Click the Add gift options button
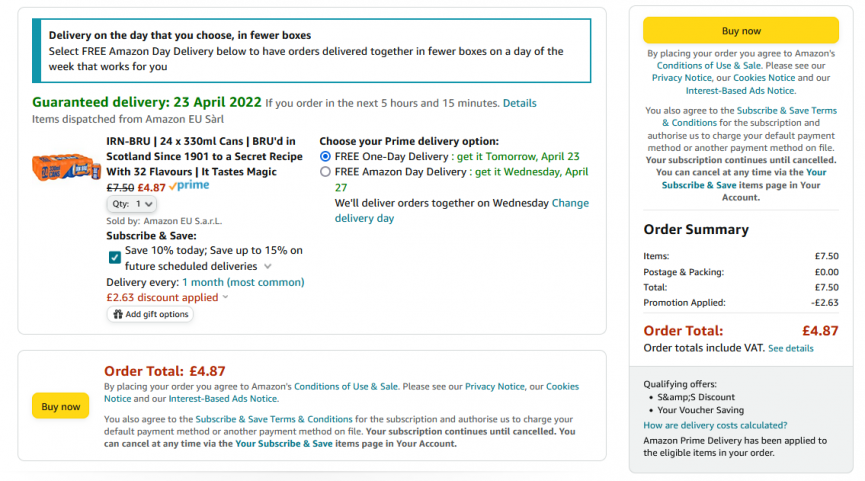The height and width of the screenshot is (481, 865). (x=150, y=314)
